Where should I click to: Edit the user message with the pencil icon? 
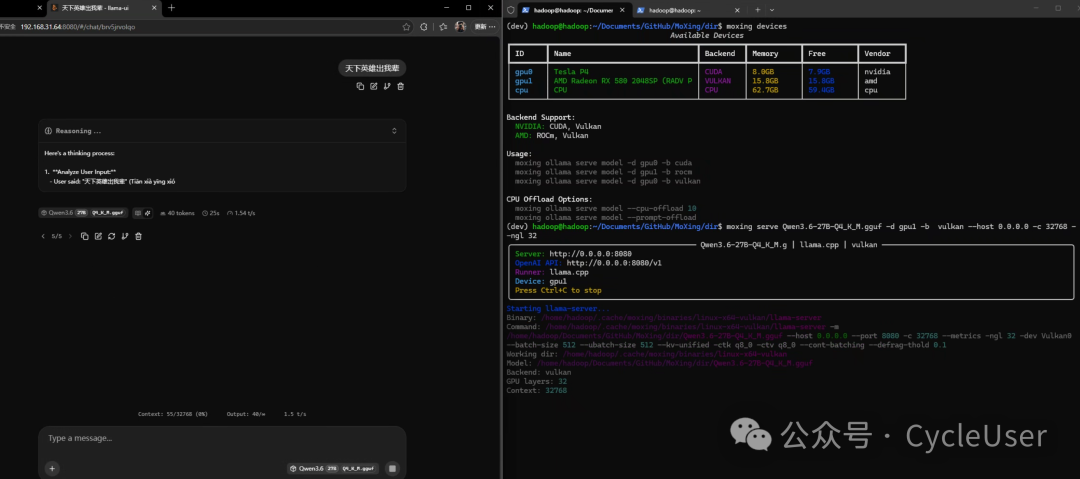pos(373,86)
